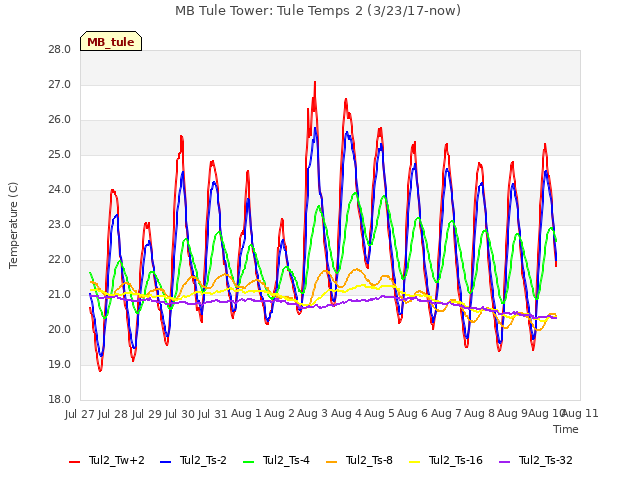Select the Tul2_Ts-16 legend label
The image size is (640, 480).
click(x=456, y=460)
